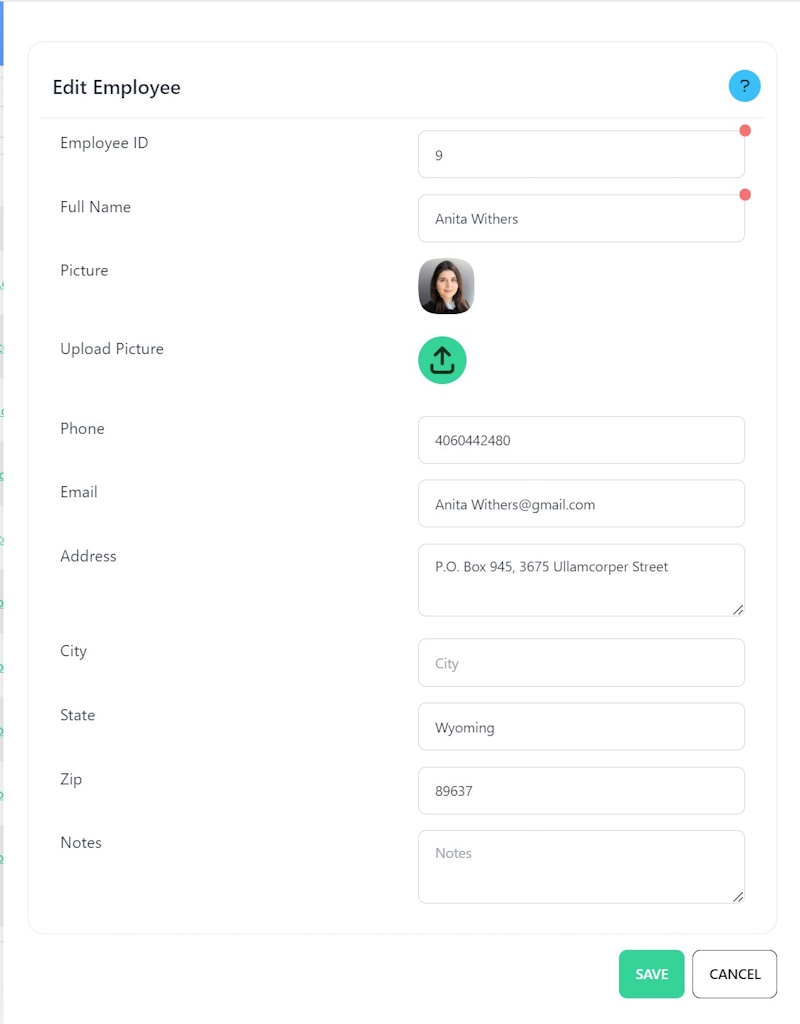This screenshot has height=1024, width=800.
Task: Select the State field containing Wyoming
Action: pos(581,727)
